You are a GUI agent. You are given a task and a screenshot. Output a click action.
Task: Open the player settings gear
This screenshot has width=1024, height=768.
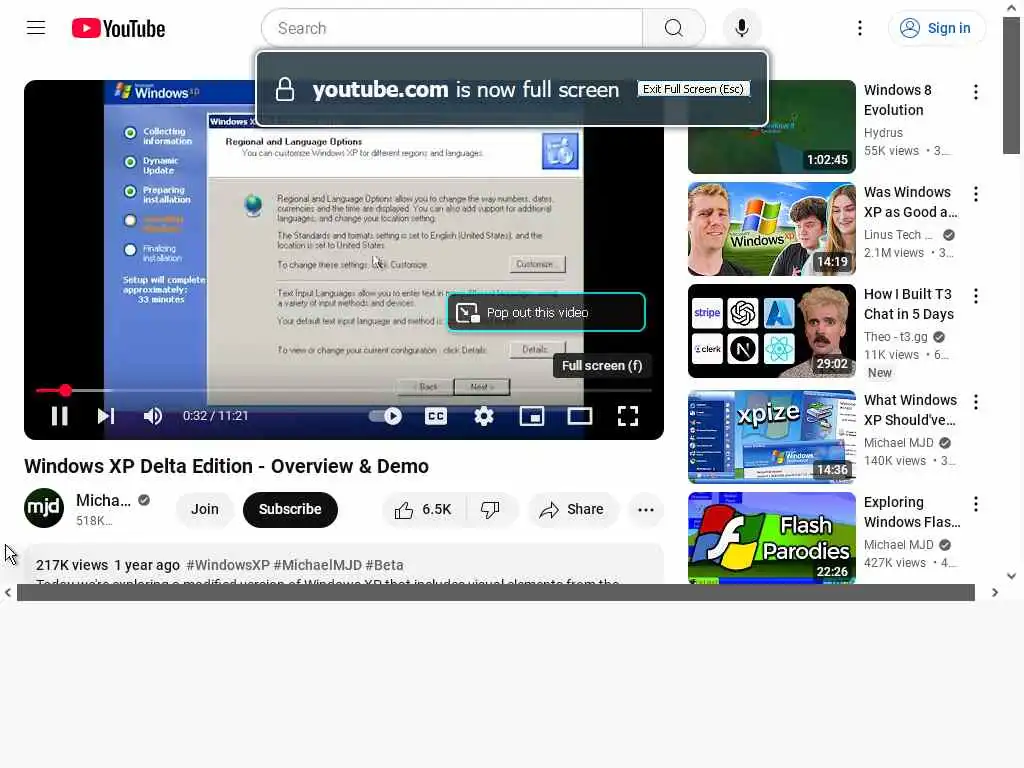(483, 416)
